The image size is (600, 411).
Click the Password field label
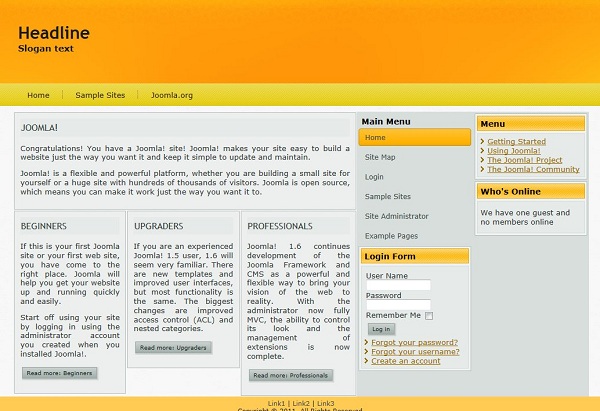click(x=383, y=295)
